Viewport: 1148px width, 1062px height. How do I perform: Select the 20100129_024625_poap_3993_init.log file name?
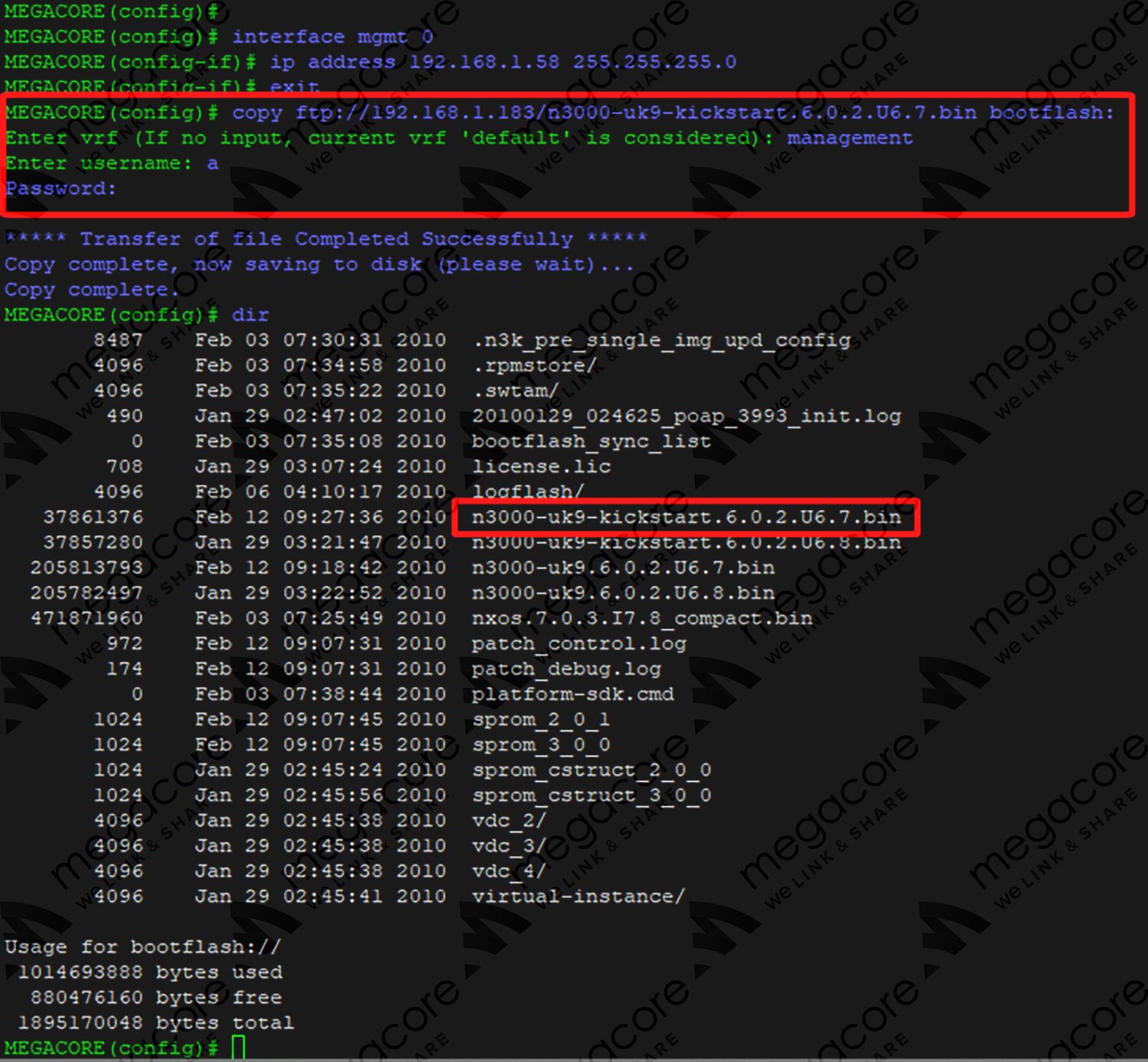click(687, 416)
